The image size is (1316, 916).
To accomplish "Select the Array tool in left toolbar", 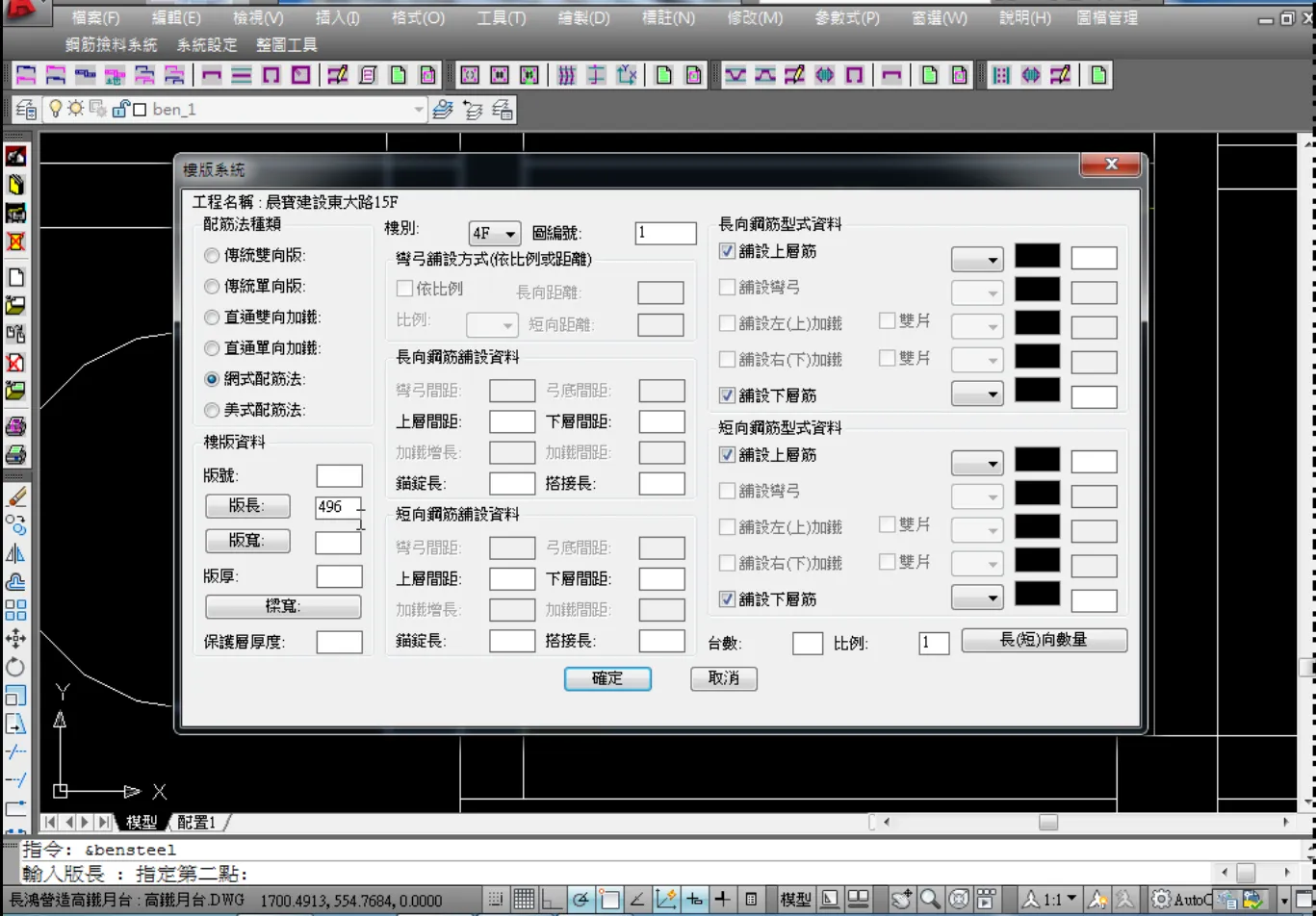I will coord(16,610).
